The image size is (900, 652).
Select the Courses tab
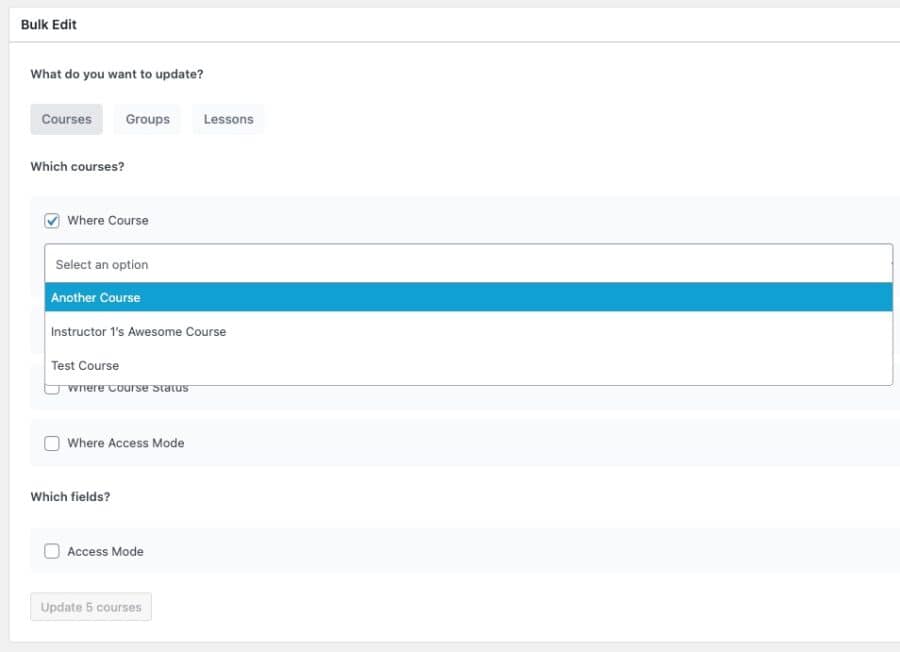click(67, 119)
